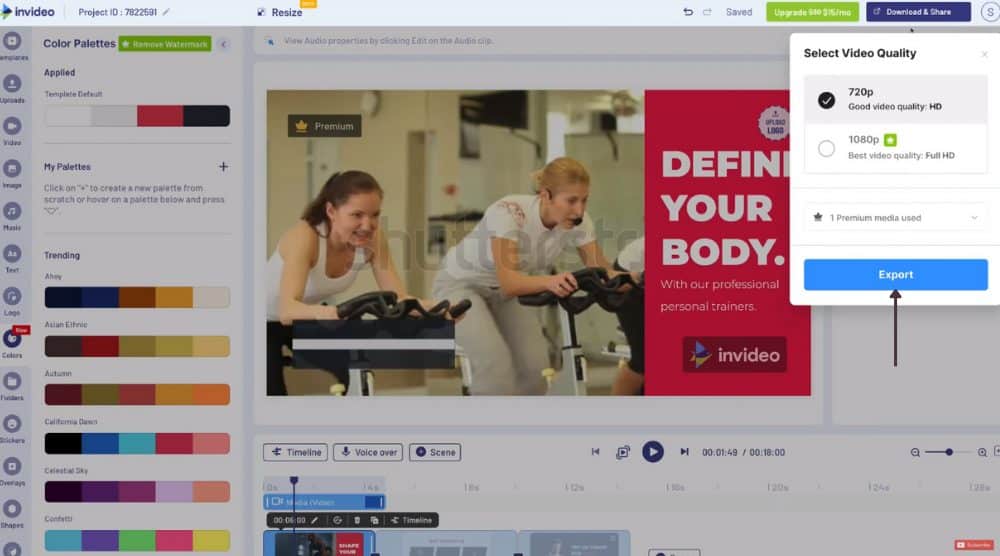Screen dimensions: 1000x556
Task: Apply the Celestial Sky color palette
Action: 137,492
